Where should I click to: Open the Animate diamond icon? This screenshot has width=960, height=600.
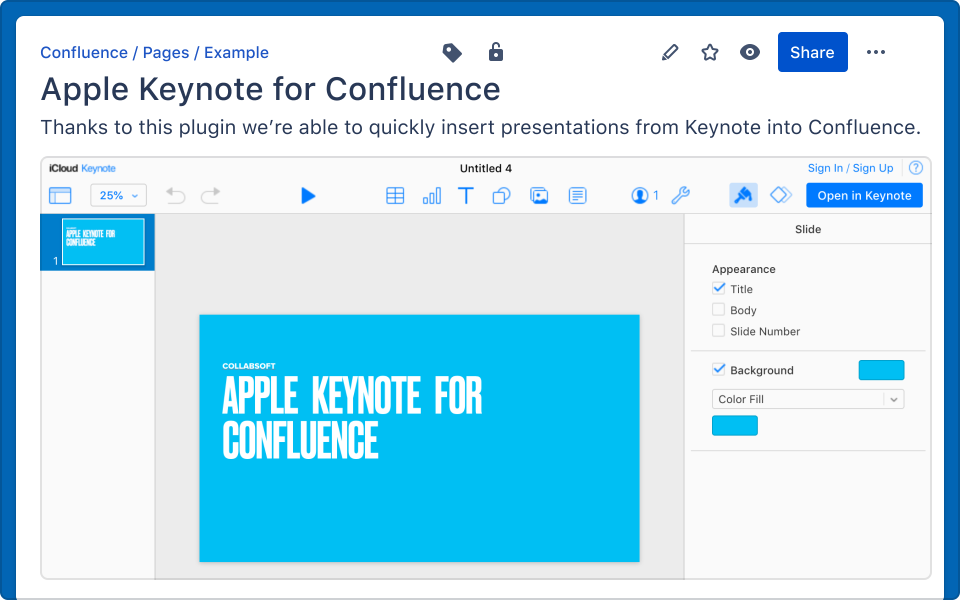[781, 195]
